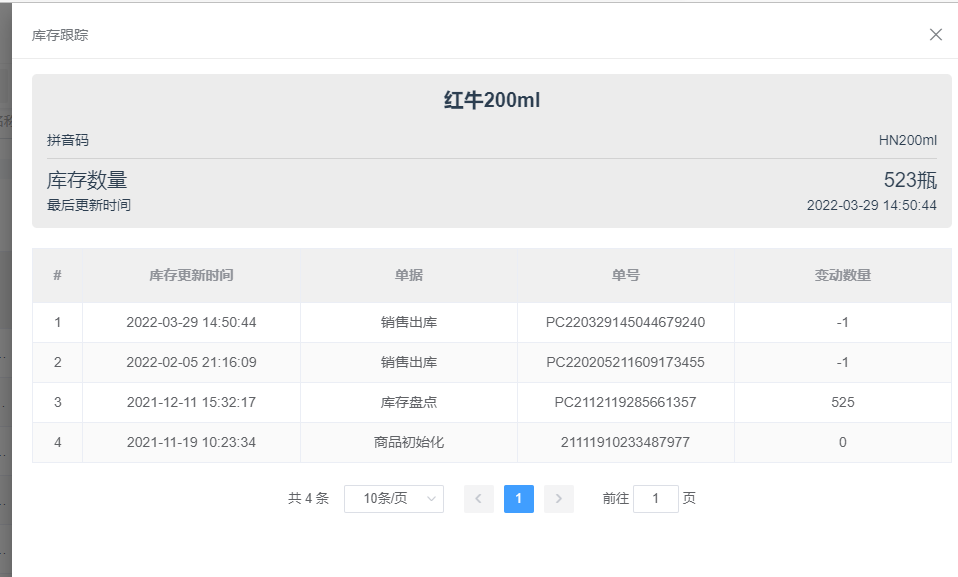Click the 库存更新时间 column header
The height and width of the screenshot is (577, 958).
(191, 276)
